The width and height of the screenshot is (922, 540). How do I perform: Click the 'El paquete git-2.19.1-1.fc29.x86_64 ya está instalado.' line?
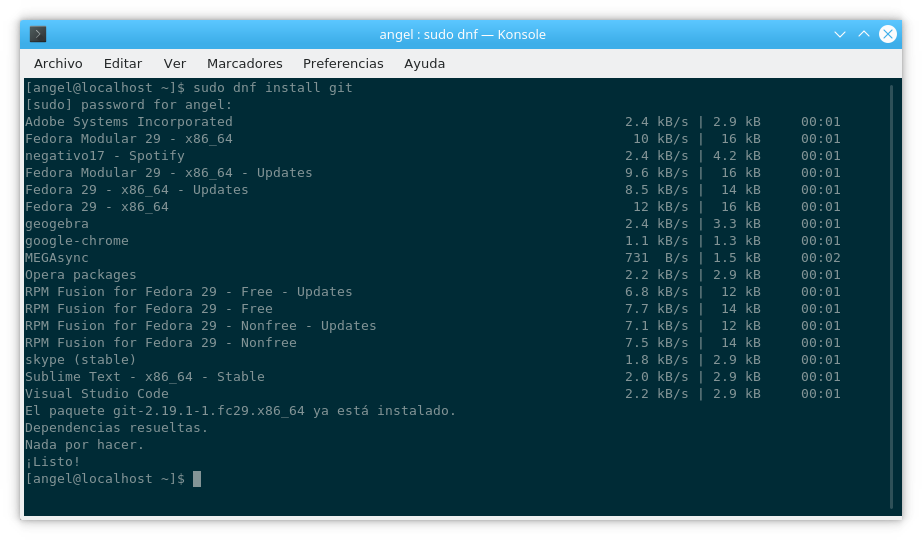(x=240, y=411)
